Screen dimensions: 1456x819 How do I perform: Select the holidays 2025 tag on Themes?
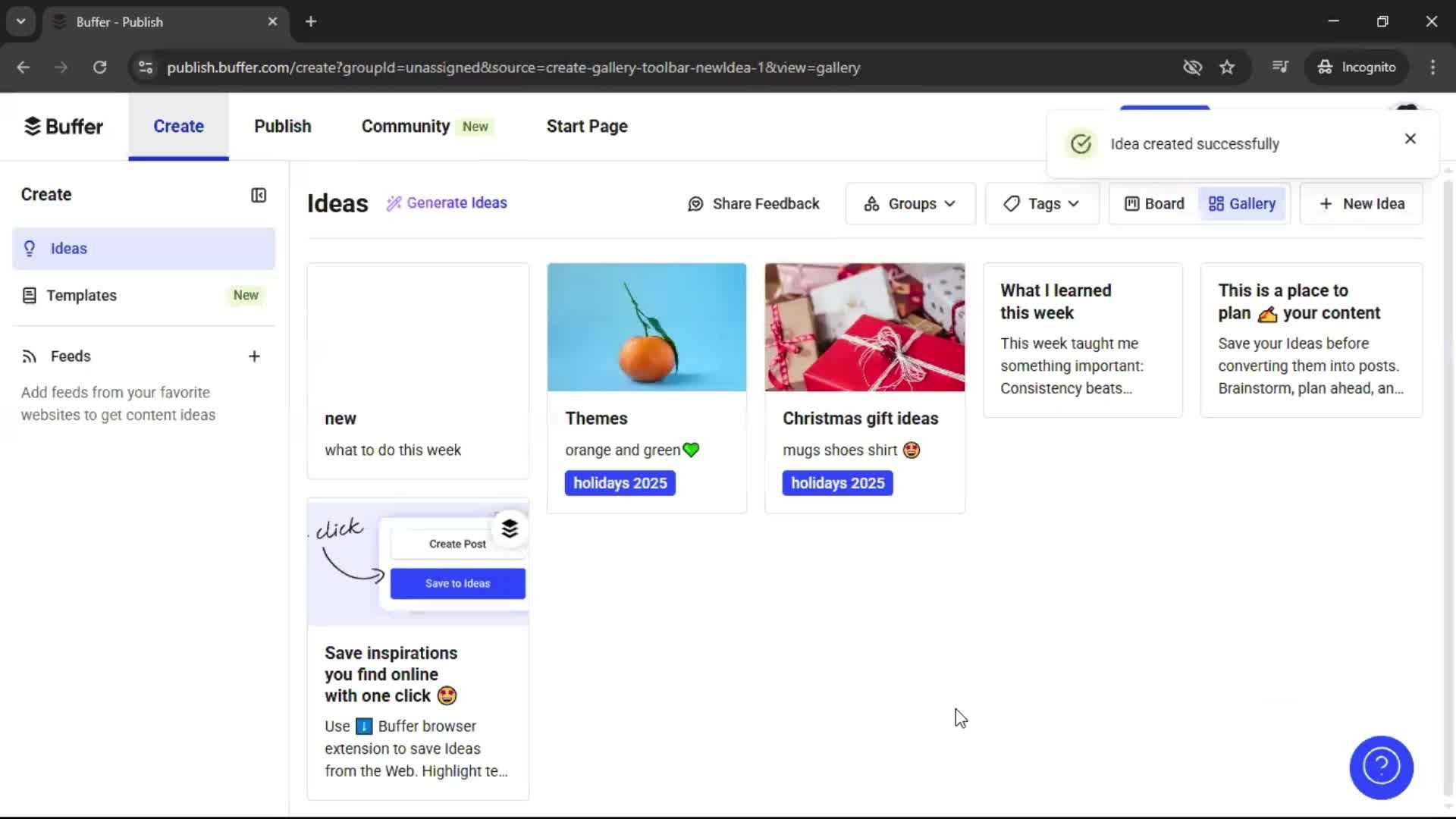(620, 483)
